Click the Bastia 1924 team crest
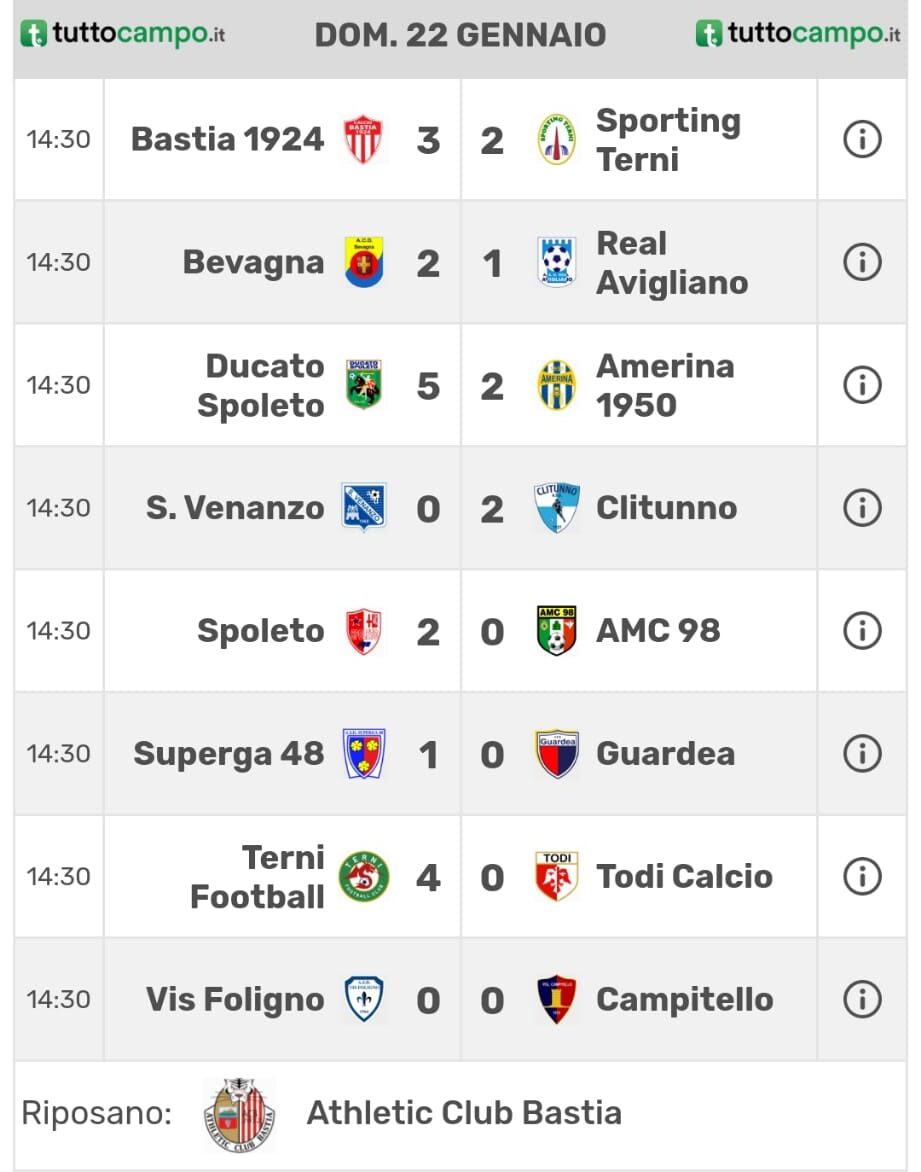This screenshot has height=1172, width=921. 363,140
